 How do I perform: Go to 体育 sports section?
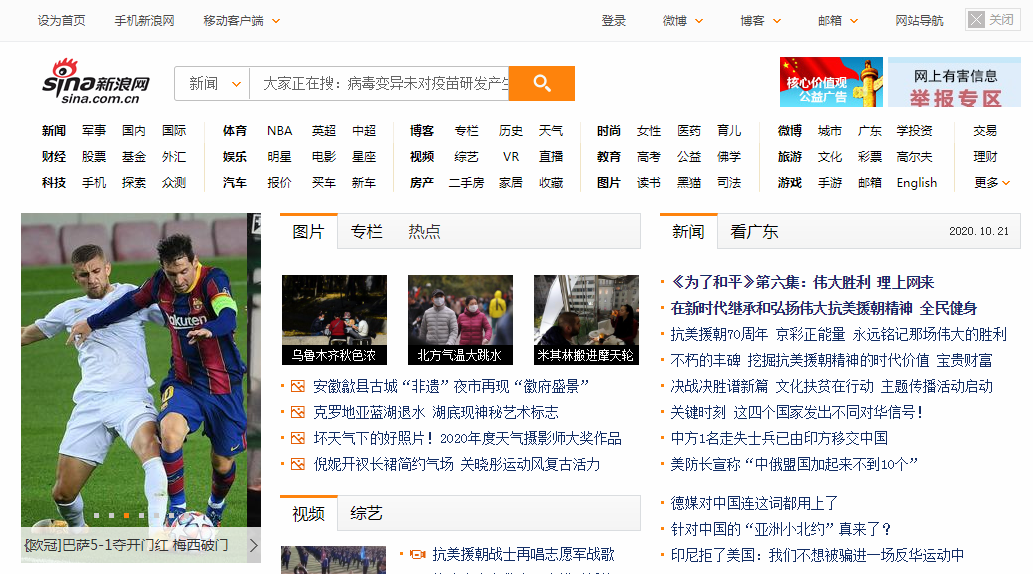(x=235, y=130)
